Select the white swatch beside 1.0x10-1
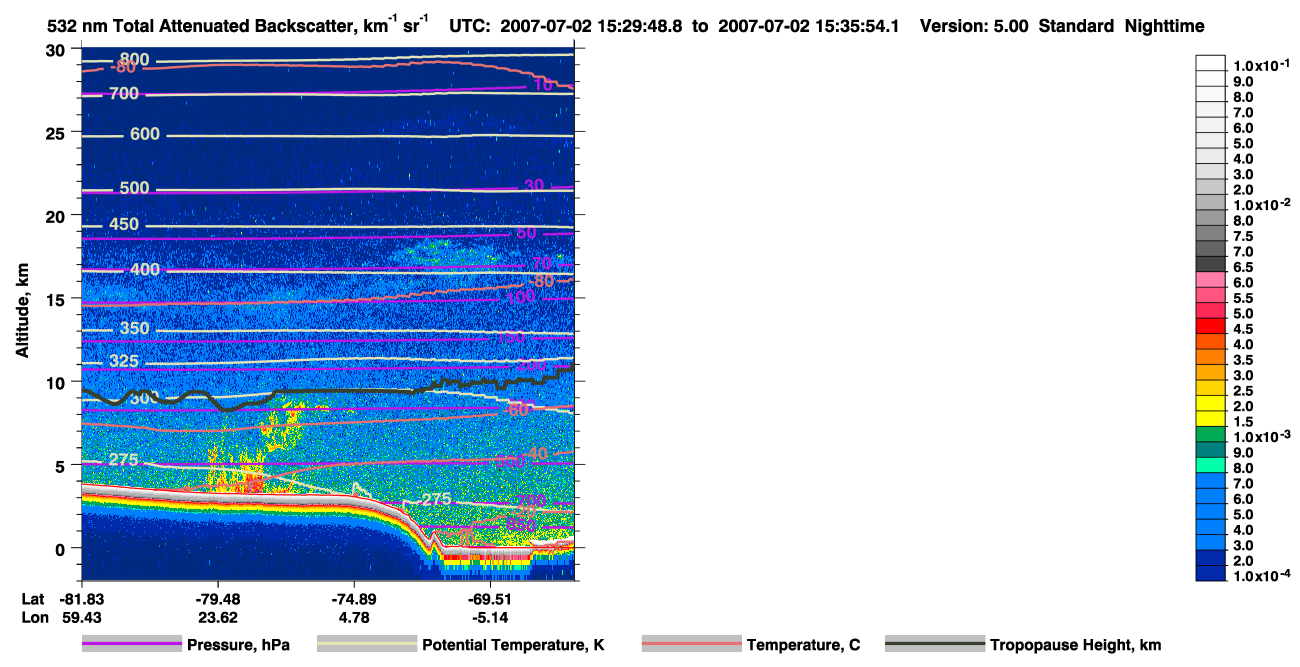 (x=1210, y=62)
